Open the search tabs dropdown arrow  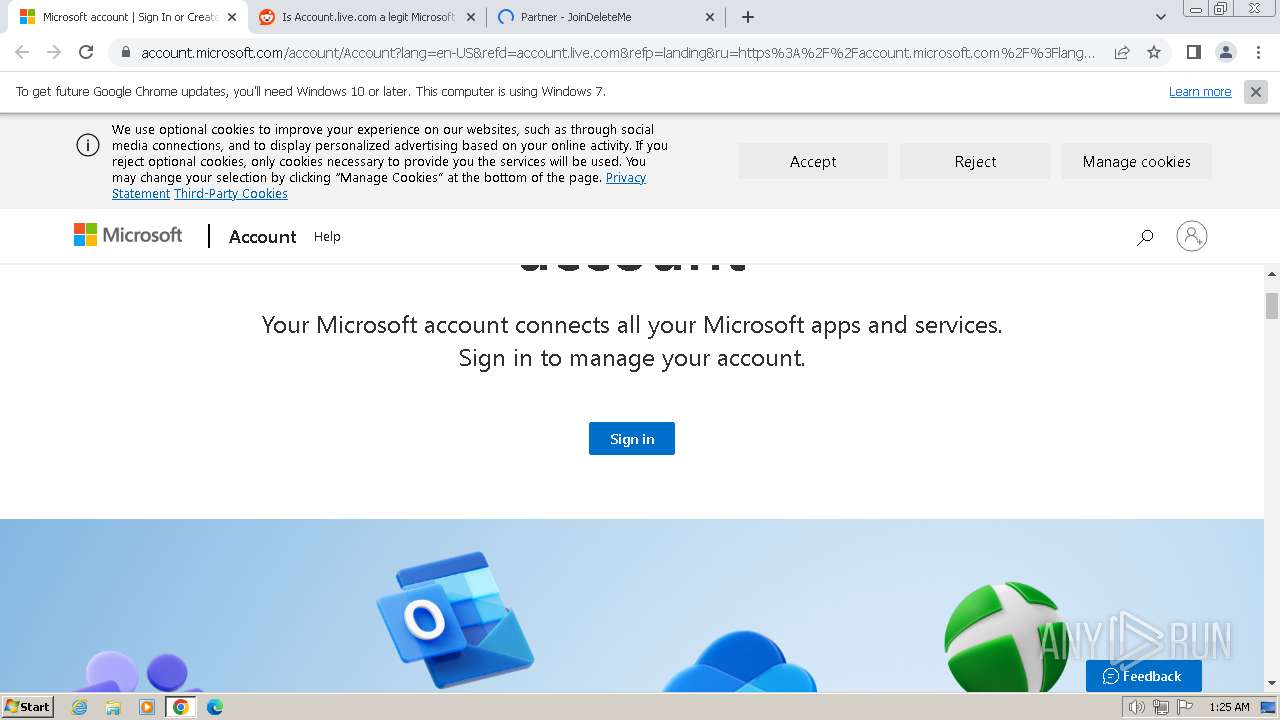[1161, 17]
